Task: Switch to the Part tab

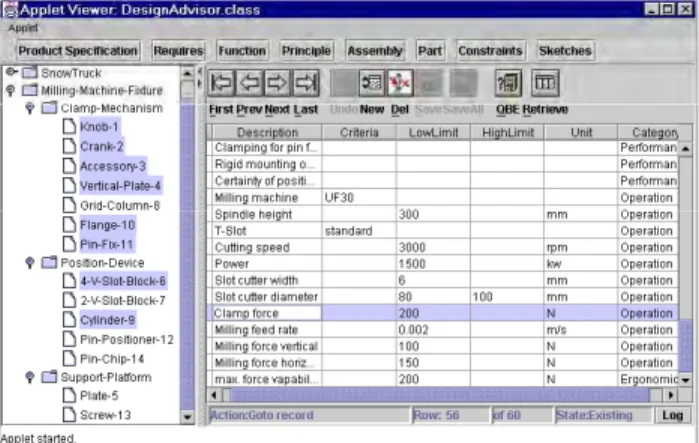Action: pos(430,51)
